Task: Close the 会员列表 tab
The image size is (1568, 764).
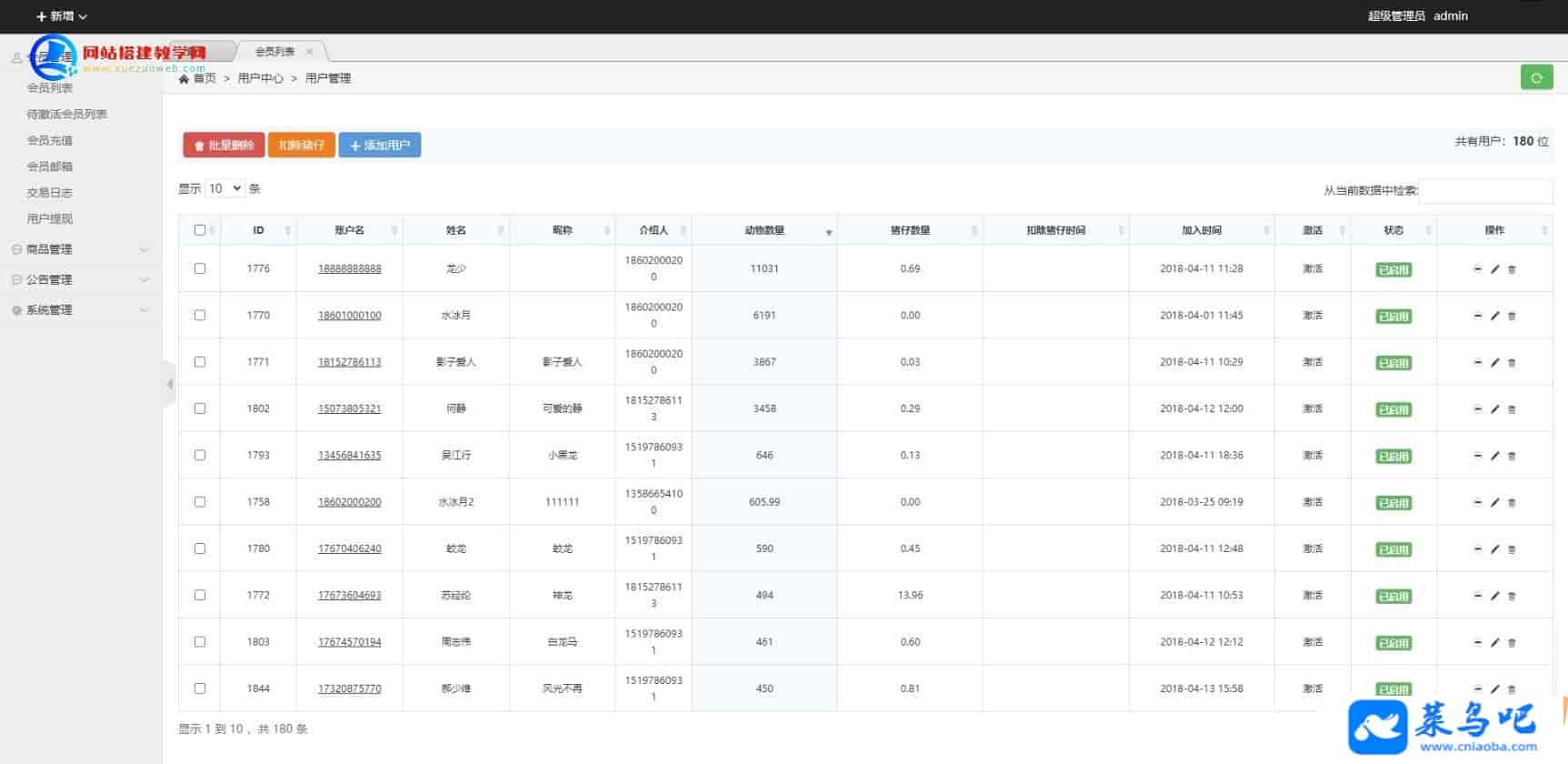Action: [309, 52]
